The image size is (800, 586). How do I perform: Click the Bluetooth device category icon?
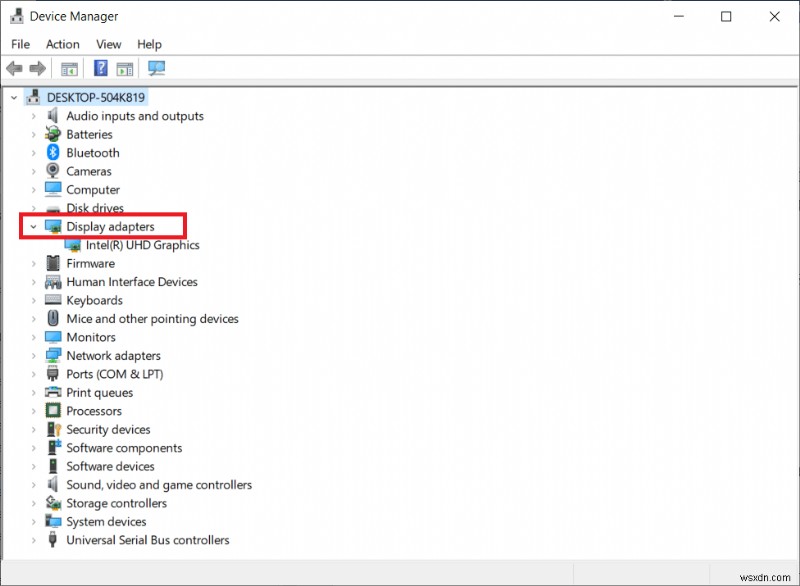(52, 152)
